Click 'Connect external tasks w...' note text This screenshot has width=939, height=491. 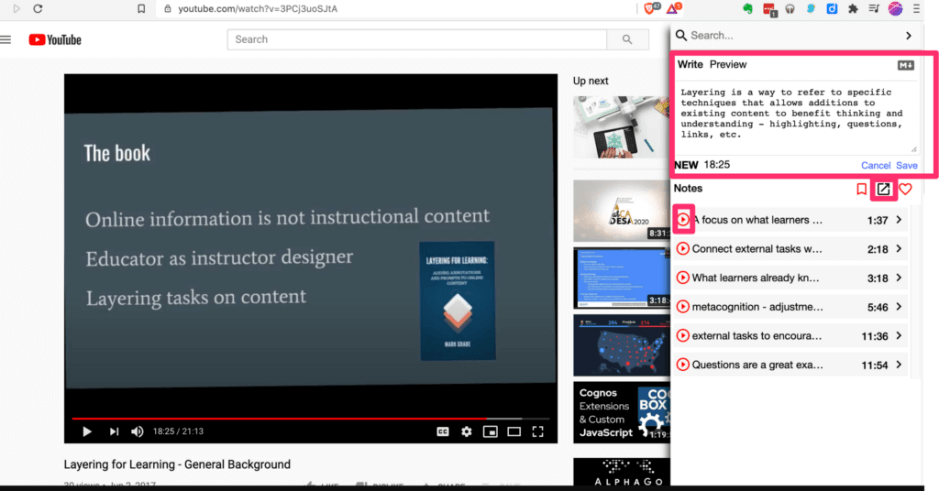tap(757, 248)
